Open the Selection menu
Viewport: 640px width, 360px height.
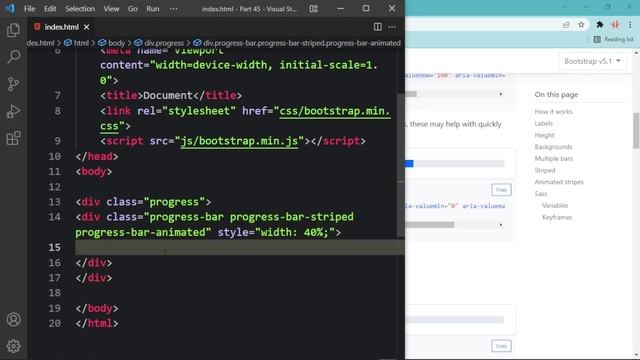click(x=80, y=9)
